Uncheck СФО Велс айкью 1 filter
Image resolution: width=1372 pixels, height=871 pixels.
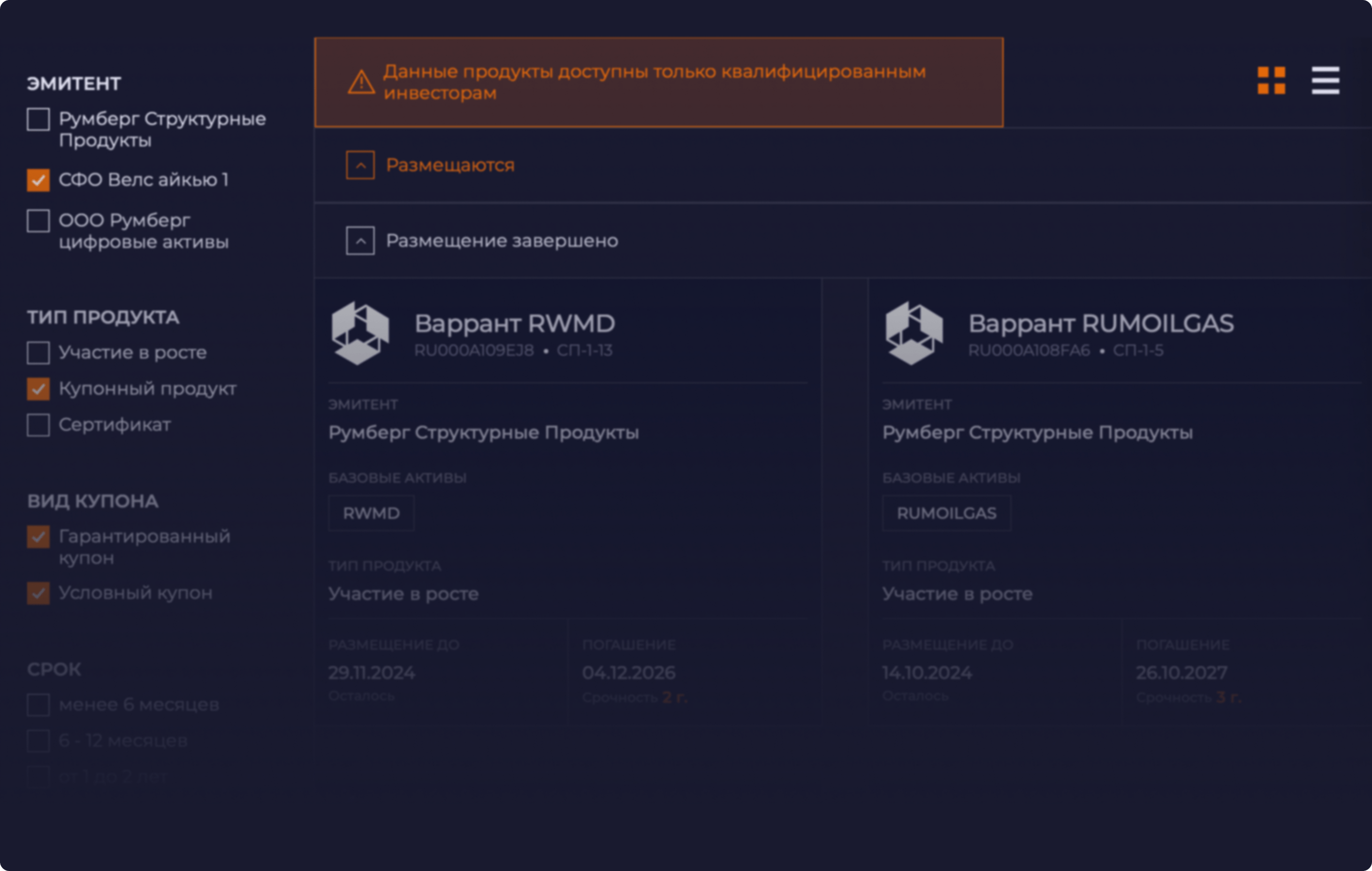click(x=38, y=180)
